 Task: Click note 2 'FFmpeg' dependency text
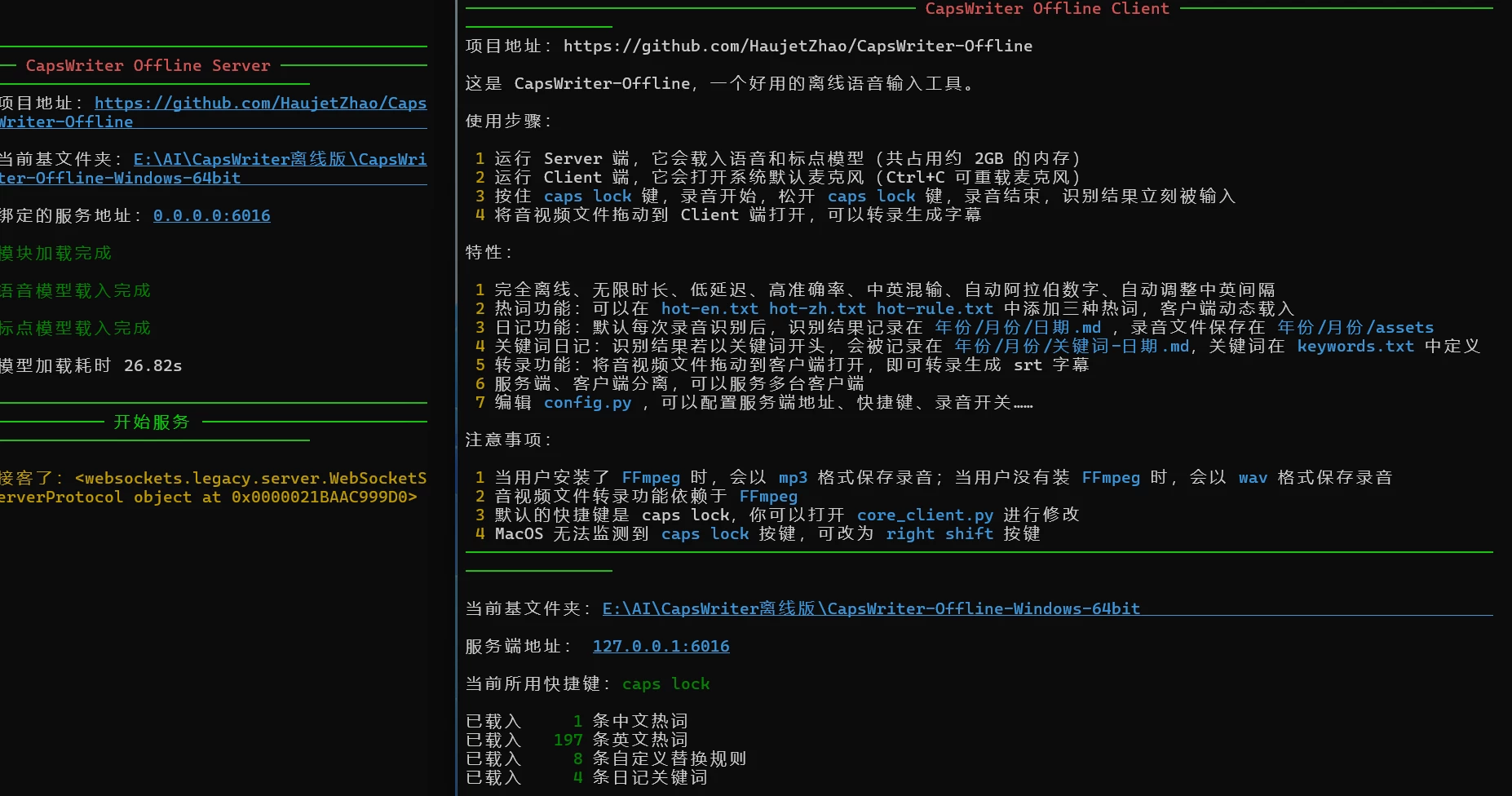tap(768, 497)
